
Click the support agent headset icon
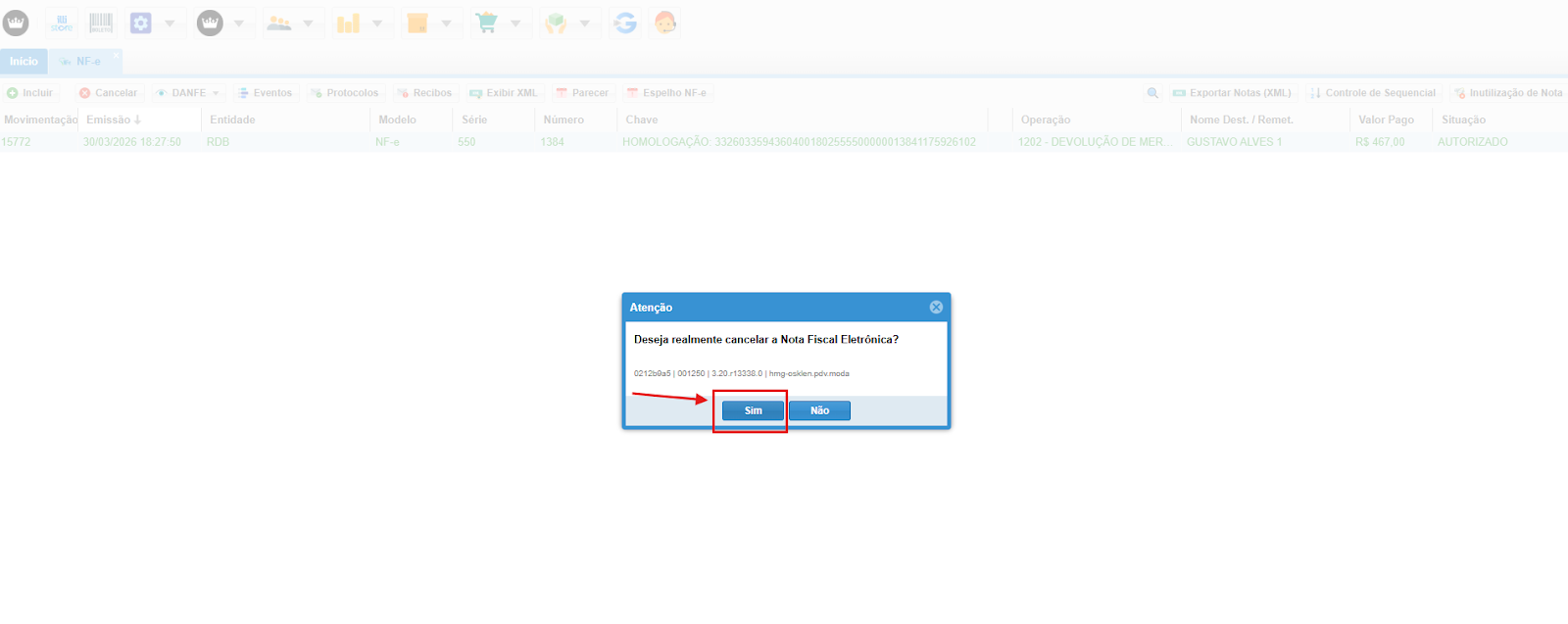click(x=665, y=23)
